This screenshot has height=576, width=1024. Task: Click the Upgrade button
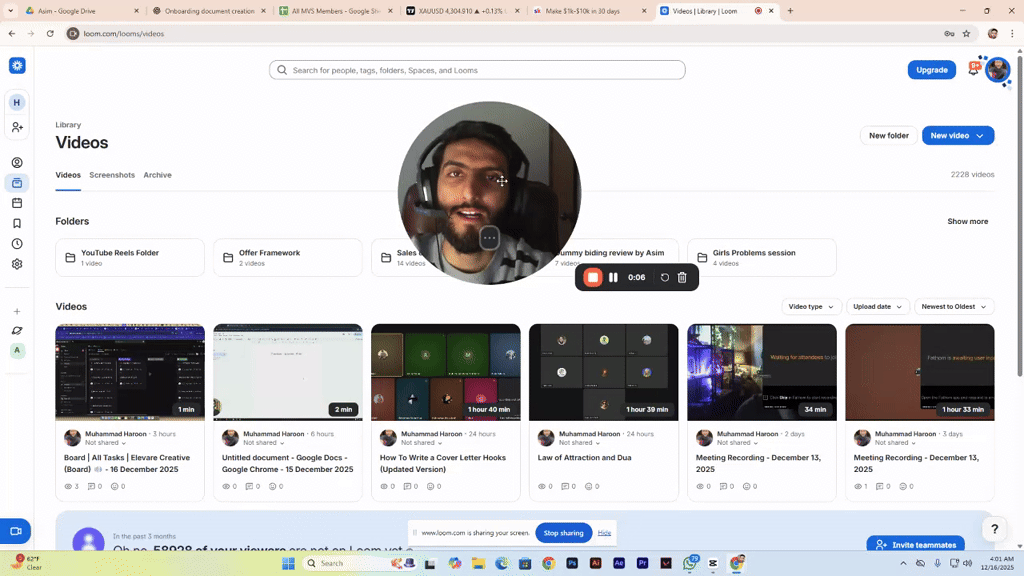pos(931,70)
